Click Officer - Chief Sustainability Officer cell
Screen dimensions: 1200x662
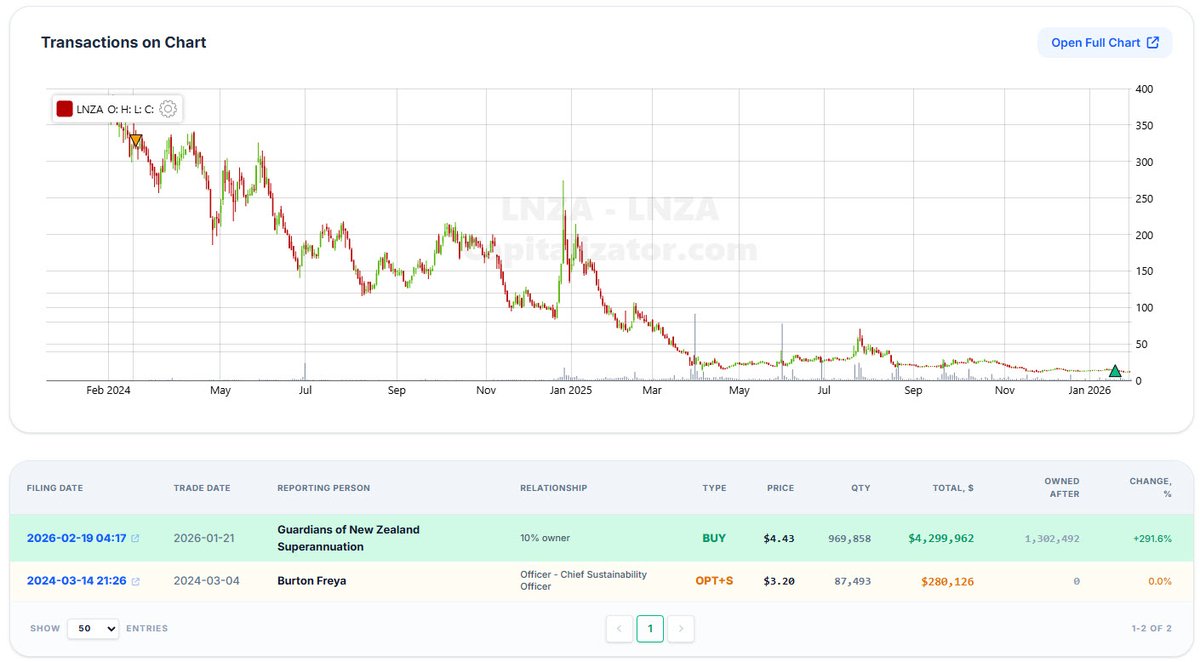(x=583, y=580)
